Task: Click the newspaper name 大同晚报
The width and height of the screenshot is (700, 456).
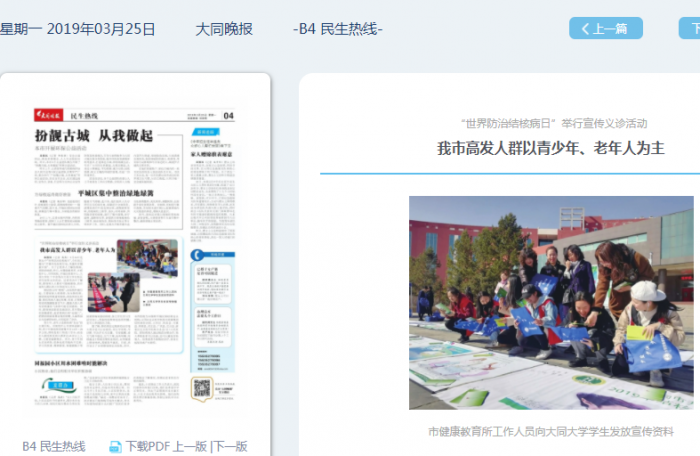Action: coord(224,29)
